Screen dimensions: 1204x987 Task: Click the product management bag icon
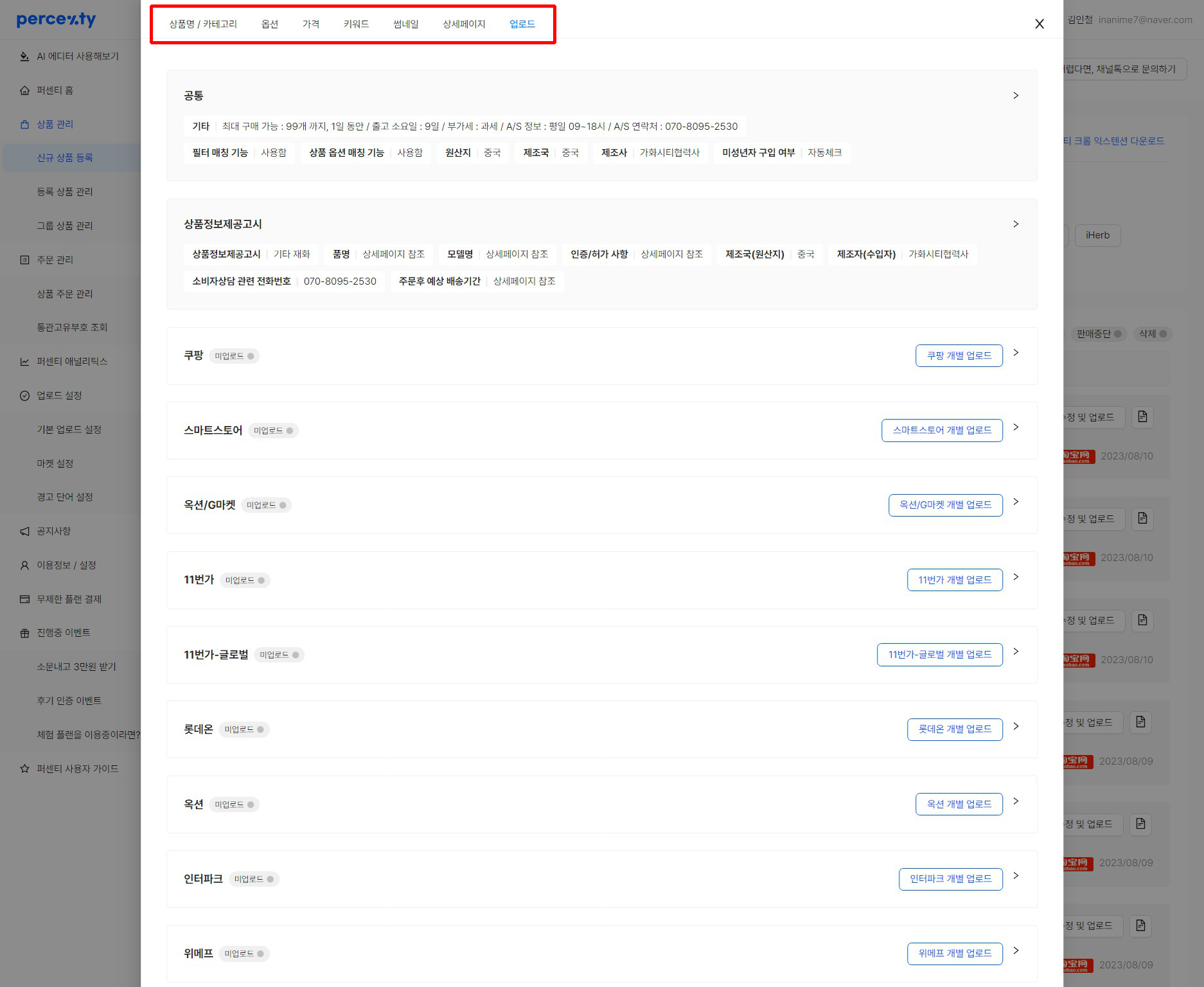coord(24,125)
